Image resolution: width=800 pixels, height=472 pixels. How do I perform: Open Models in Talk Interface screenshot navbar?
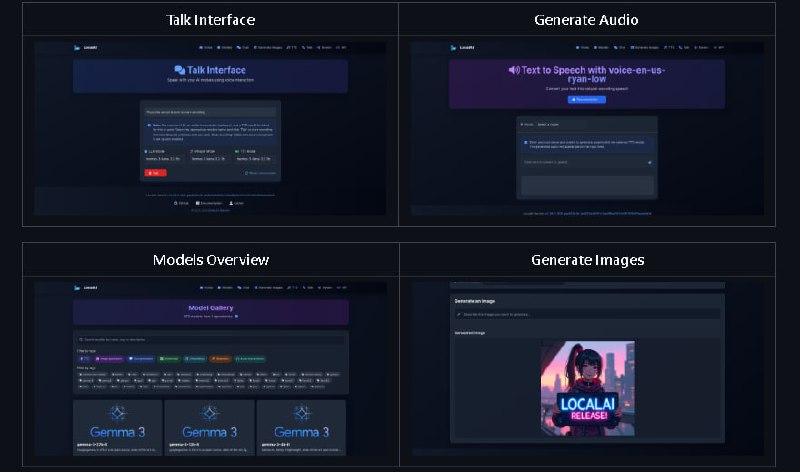point(224,47)
